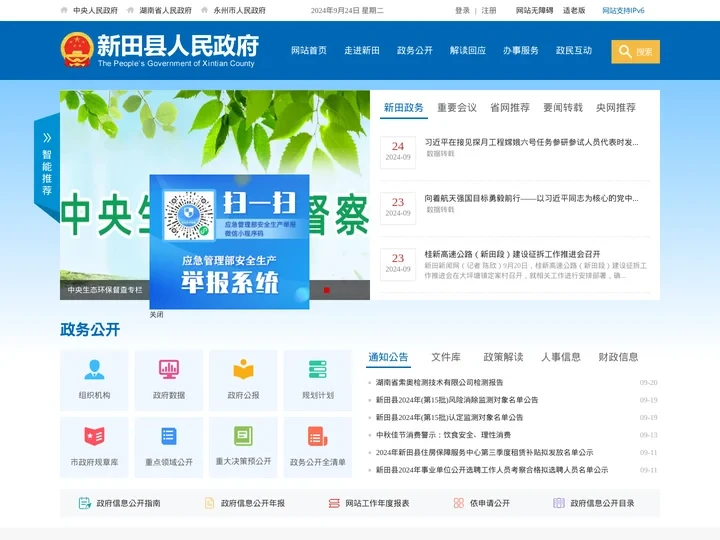Click home icon beside 永州市人民政府
This screenshot has width=720, height=540.
pyautogui.click(x=204, y=10)
